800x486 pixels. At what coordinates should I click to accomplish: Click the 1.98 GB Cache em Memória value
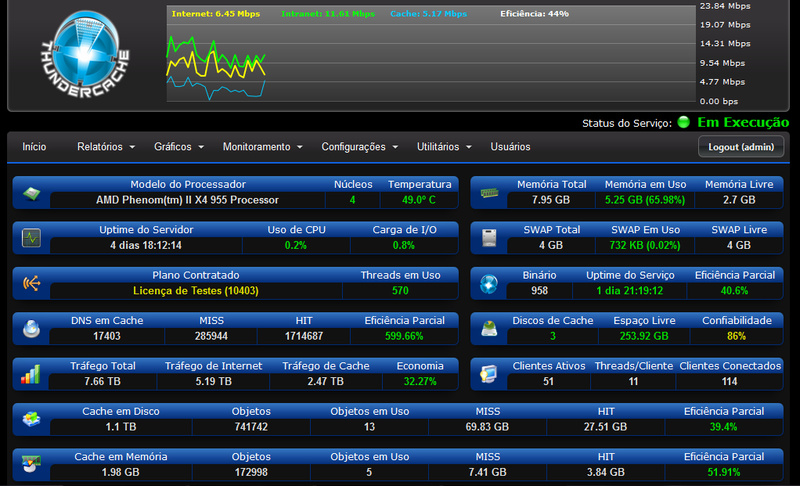(x=120, y=472)
